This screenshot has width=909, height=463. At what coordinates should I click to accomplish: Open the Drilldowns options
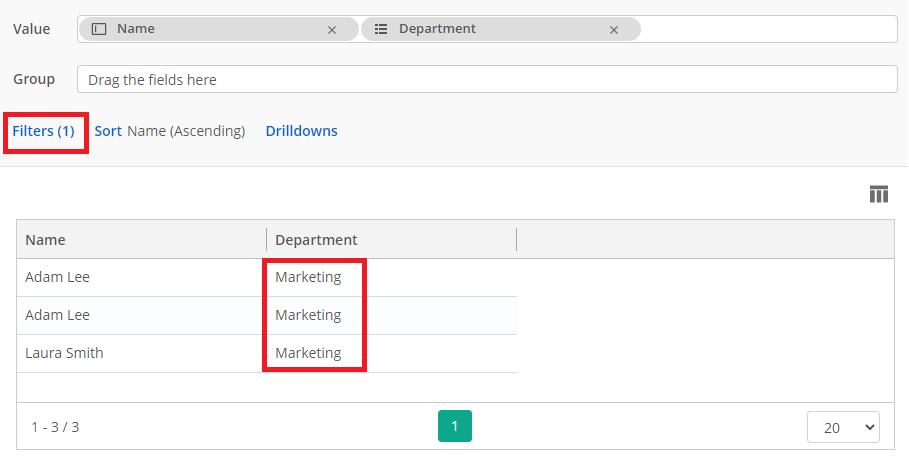pos(301,131)
